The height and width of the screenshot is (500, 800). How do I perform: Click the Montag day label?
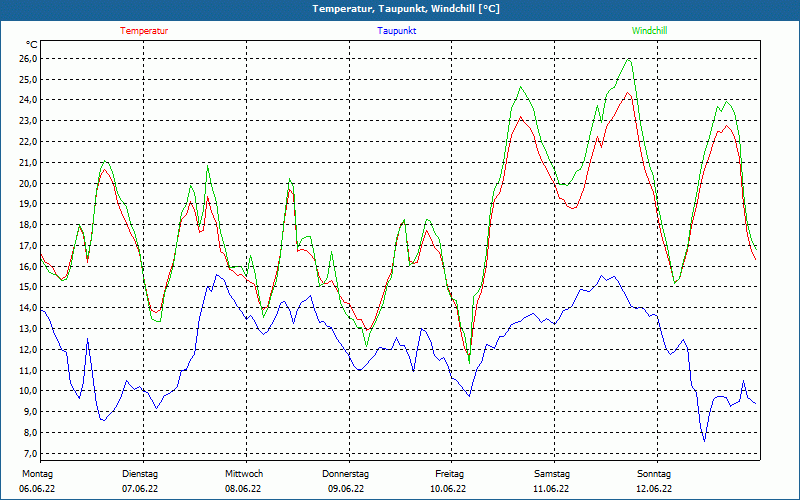coord(37,474)
